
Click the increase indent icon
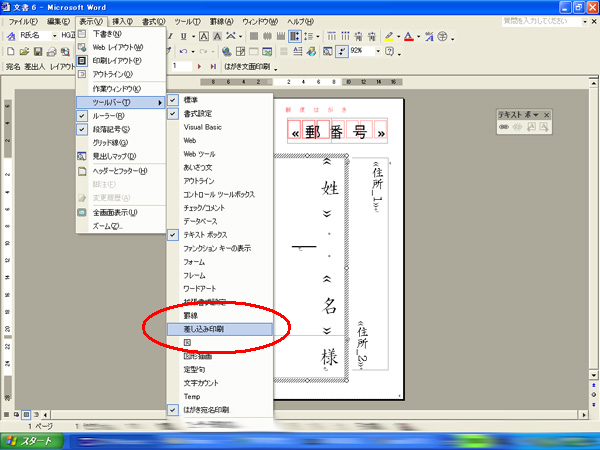coord(372,36)
